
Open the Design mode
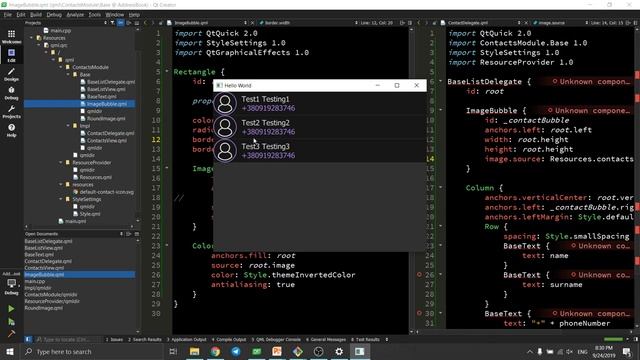point(11,74)
